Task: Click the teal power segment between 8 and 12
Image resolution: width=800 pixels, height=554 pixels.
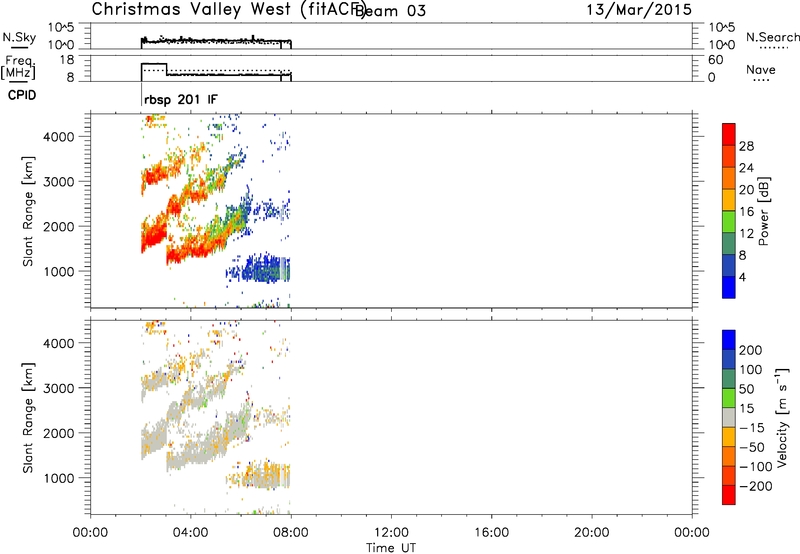Action: coord(729,244)
